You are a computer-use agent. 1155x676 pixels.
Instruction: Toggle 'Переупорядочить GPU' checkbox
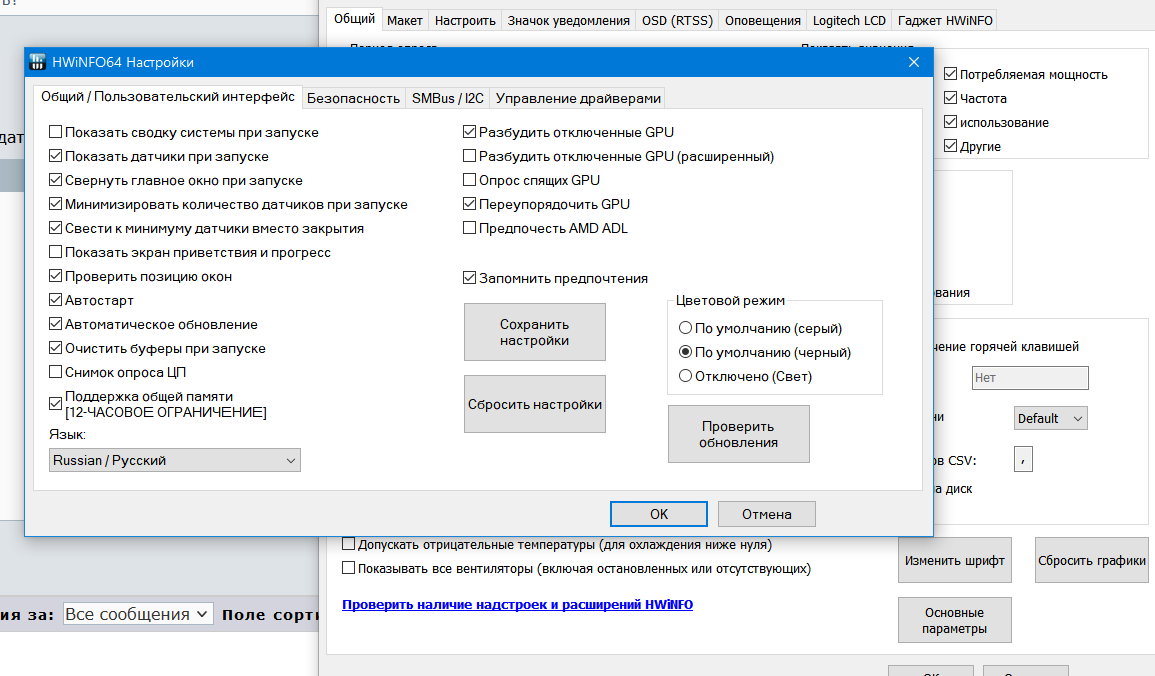(x=469, y=204)
